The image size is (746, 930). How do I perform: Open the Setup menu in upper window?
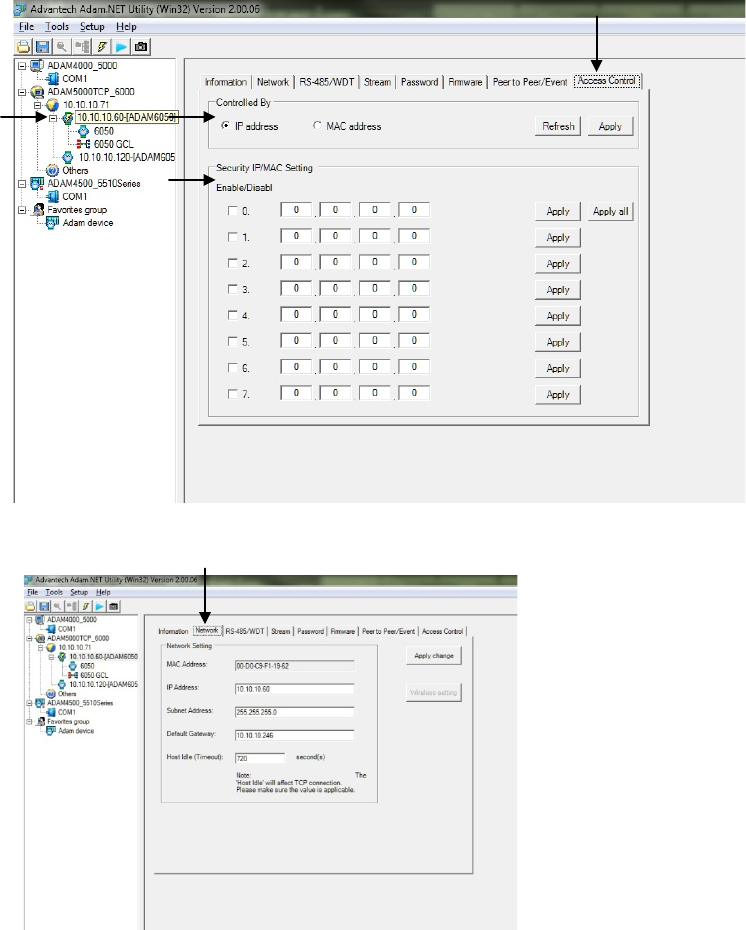[x=92, y=27]
